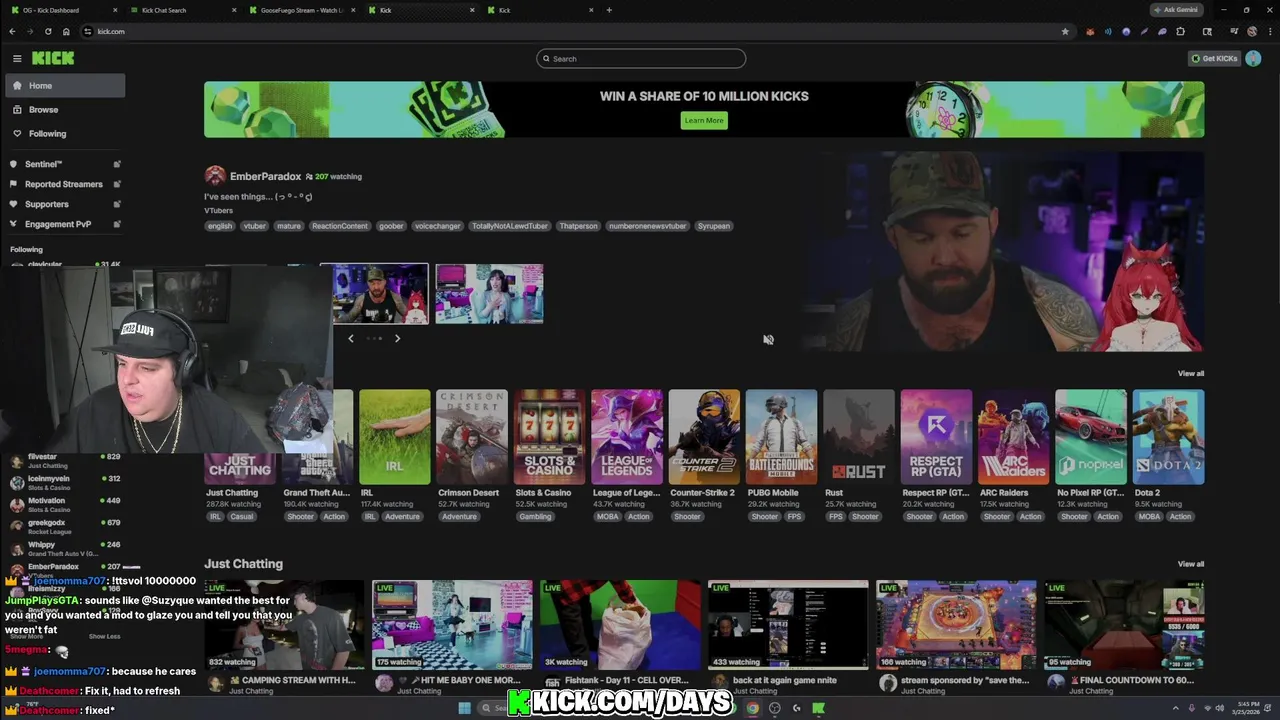This screenshot has height=720, width=1280.
Task: Click View all for Just Chatting
Action: click(1190, 564)
